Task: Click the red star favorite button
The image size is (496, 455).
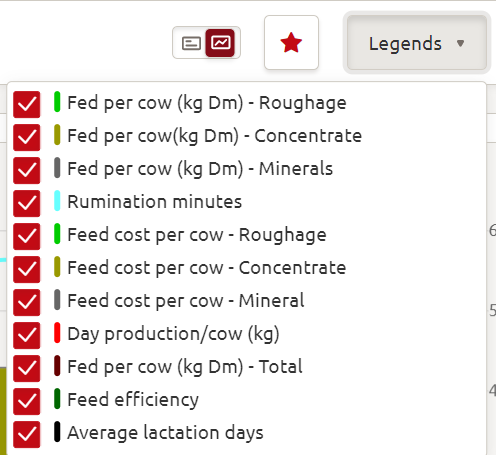Action: click(291, 42)
